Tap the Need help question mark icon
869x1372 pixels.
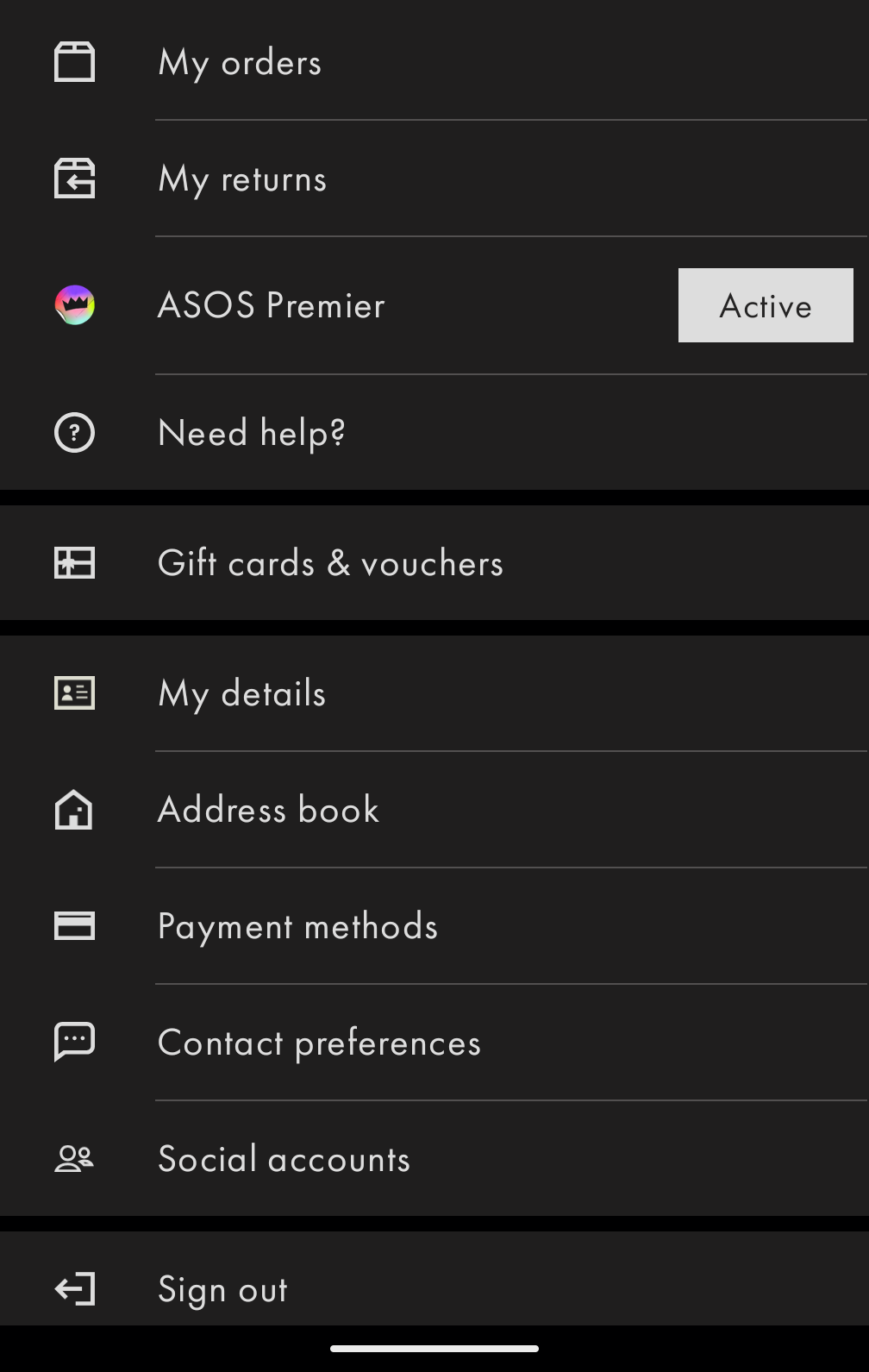pos(74,433)
